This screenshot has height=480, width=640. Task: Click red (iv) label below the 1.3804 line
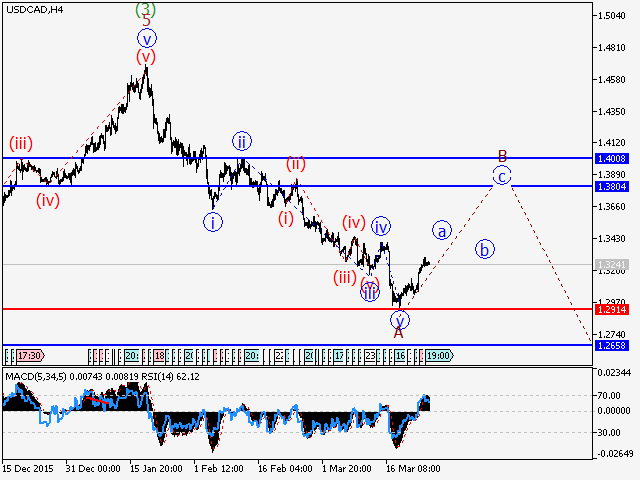tap(48, 200)
